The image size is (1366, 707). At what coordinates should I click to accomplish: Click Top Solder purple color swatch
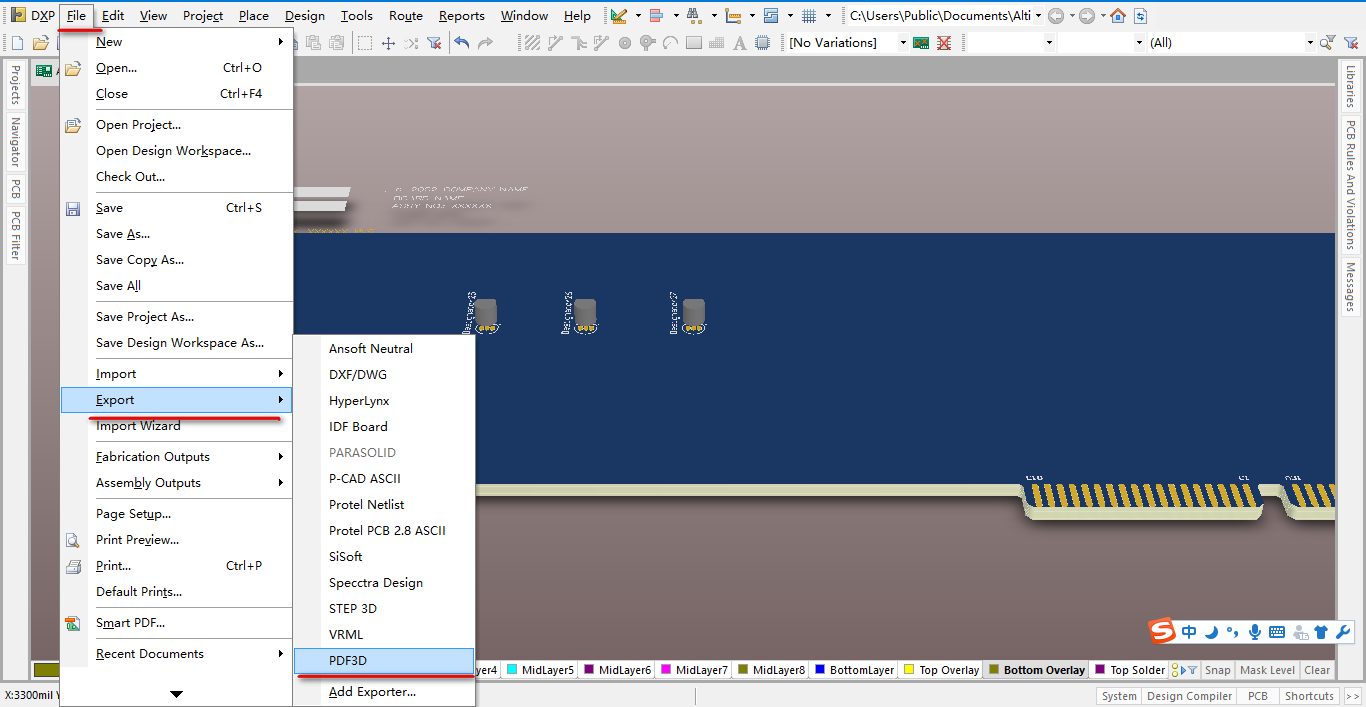(1100, 670)
